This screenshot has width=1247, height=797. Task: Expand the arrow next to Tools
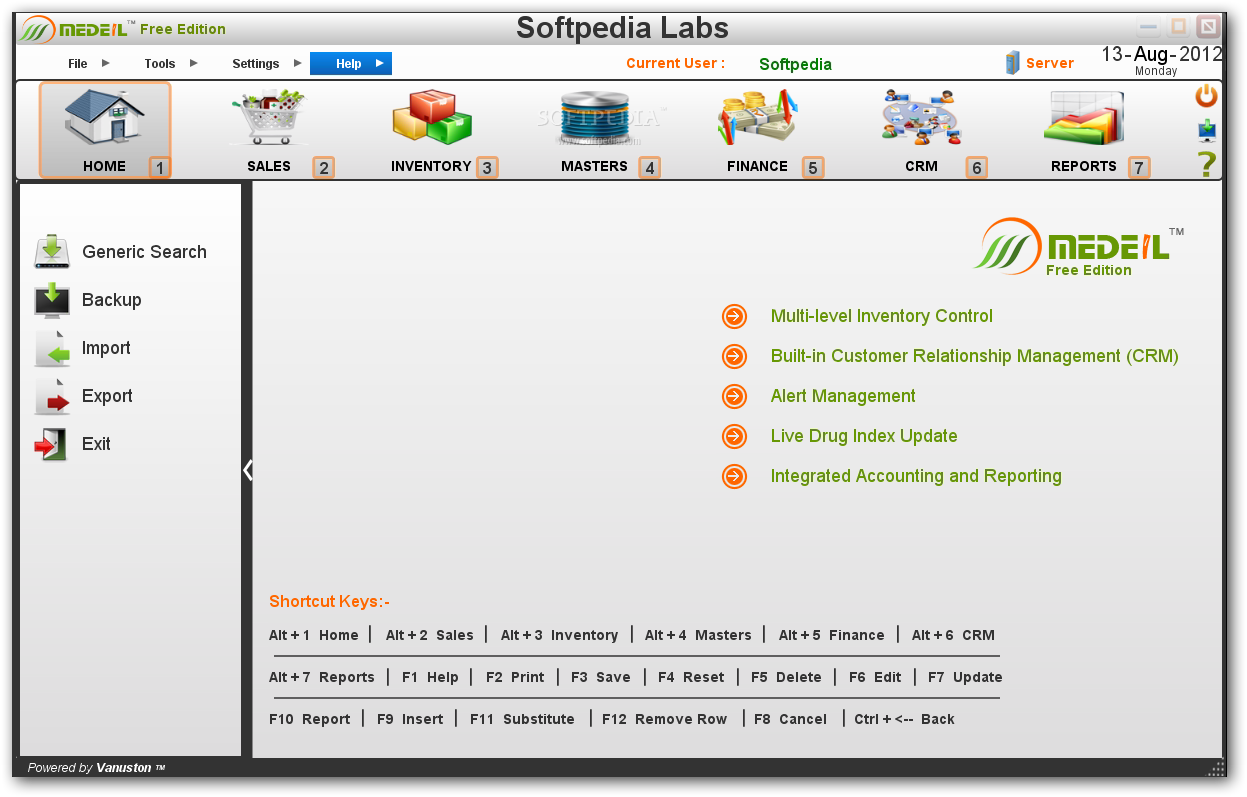point(194,63)
